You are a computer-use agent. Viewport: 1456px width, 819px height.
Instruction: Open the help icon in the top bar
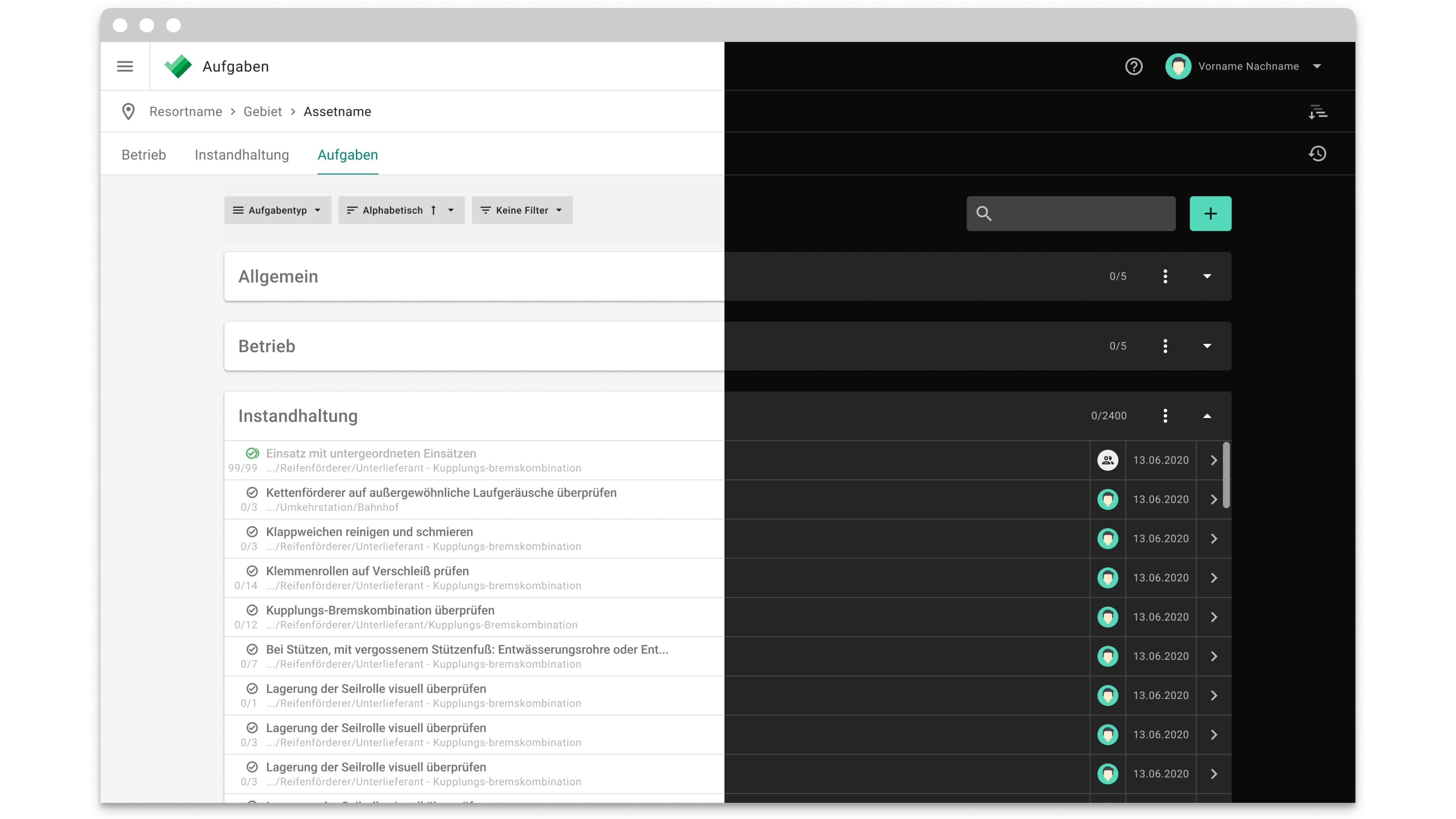click(1134, 66)
